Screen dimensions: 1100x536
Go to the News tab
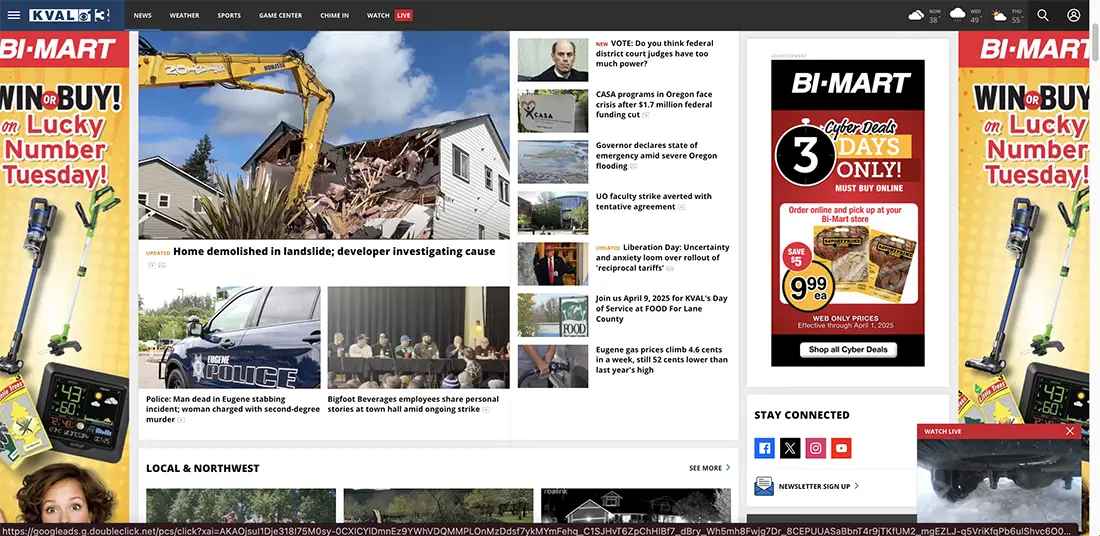click(142, 15)
